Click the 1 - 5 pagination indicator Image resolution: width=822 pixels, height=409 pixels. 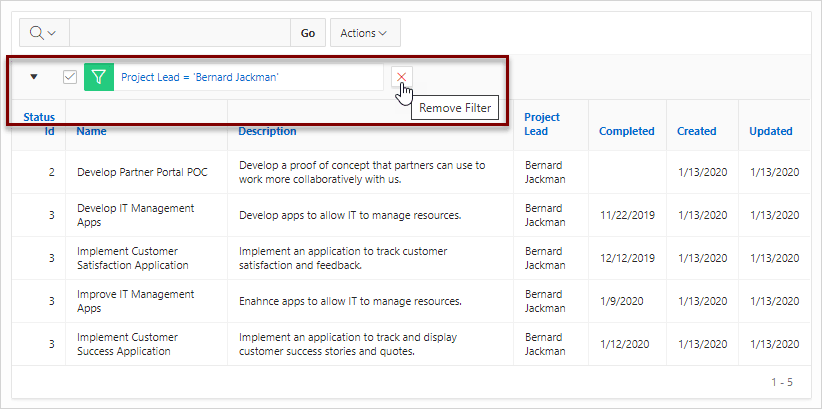782,382
